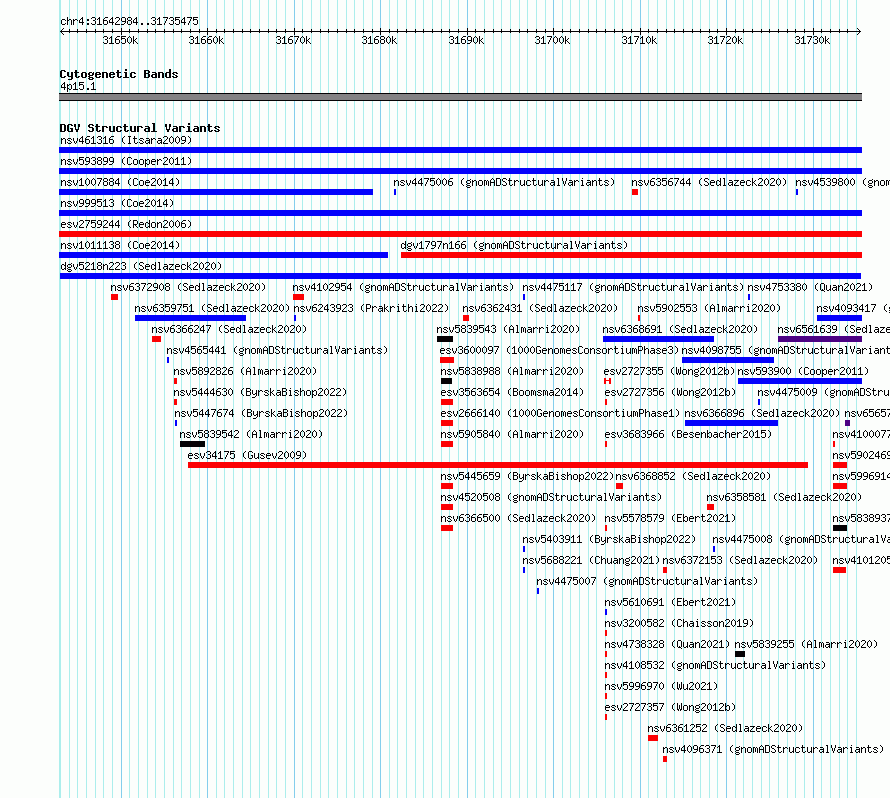Screen dimensions: 890x798
Task: Open nsv4096371 (gnomADStructuralVariants) label
Action: pos(773,749)
